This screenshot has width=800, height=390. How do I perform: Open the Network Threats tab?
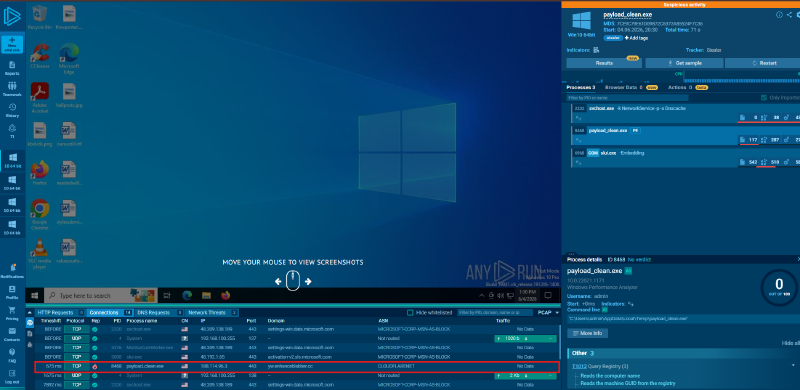tap(212, 312)
